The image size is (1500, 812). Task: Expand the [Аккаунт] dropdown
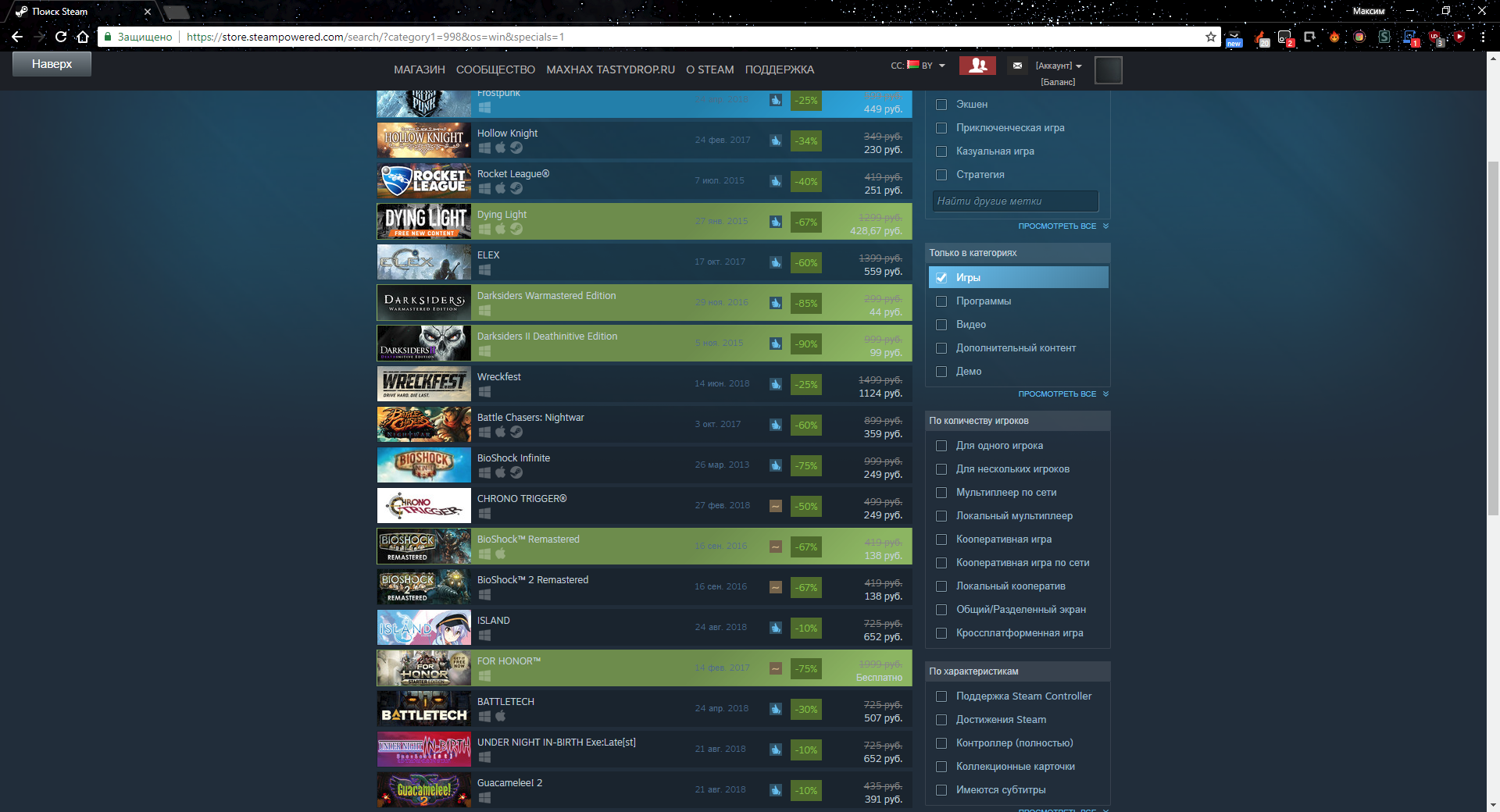(1059, 66)
